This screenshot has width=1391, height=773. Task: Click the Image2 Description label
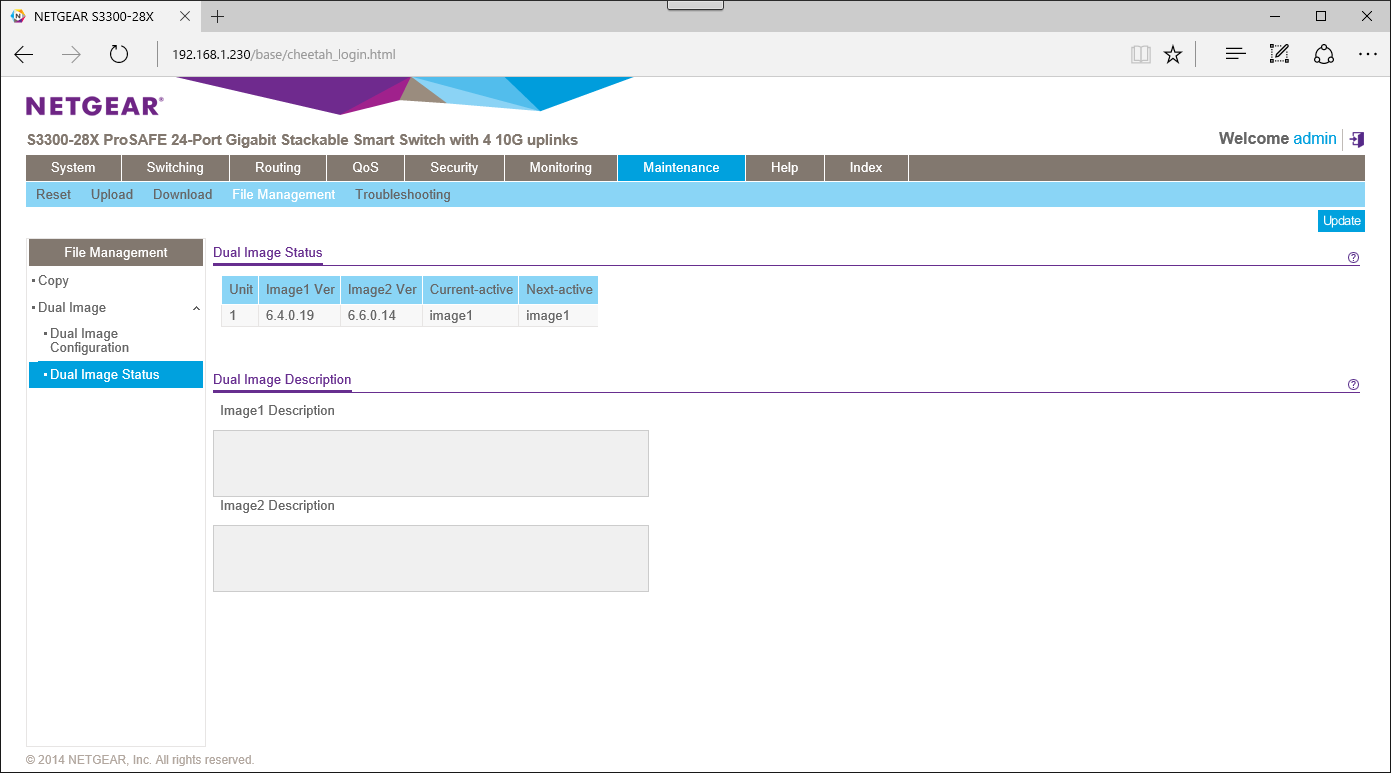pos(277,506)
